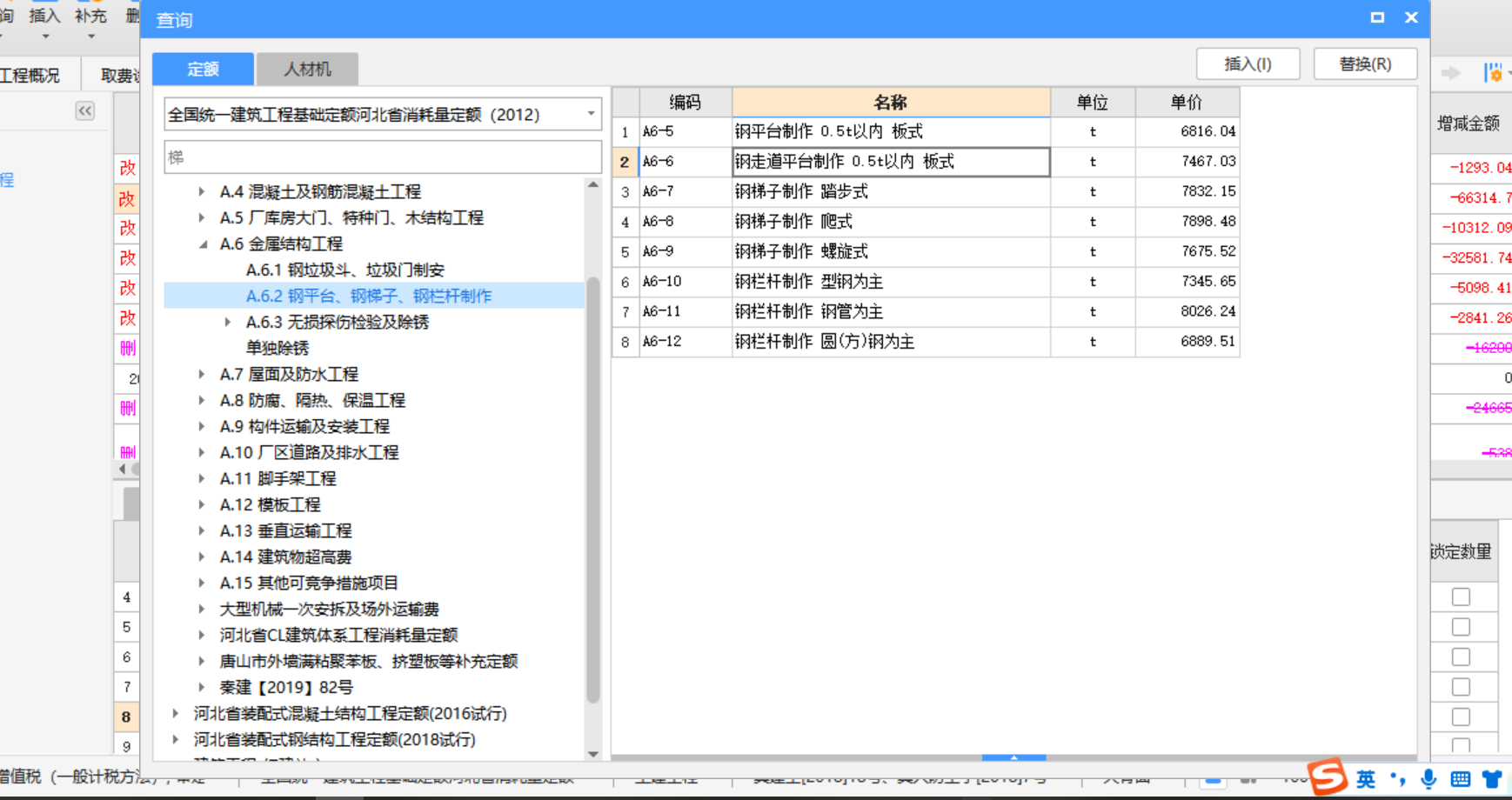1512x800 pixels.
Task: Check the first 锁定数量 checkbox
Action: (1461, 597)
